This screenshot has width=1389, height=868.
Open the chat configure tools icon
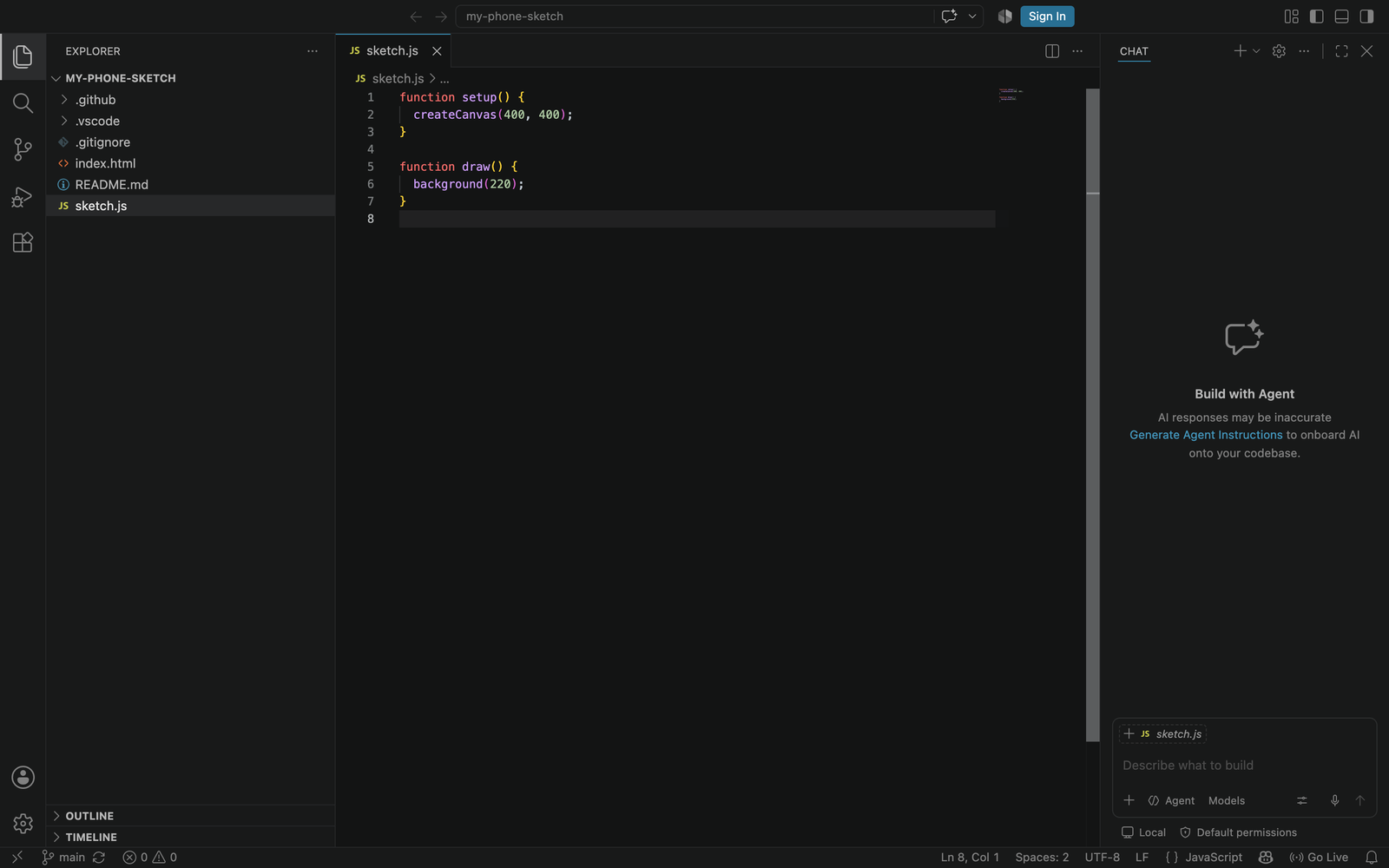pos(1302,800)
